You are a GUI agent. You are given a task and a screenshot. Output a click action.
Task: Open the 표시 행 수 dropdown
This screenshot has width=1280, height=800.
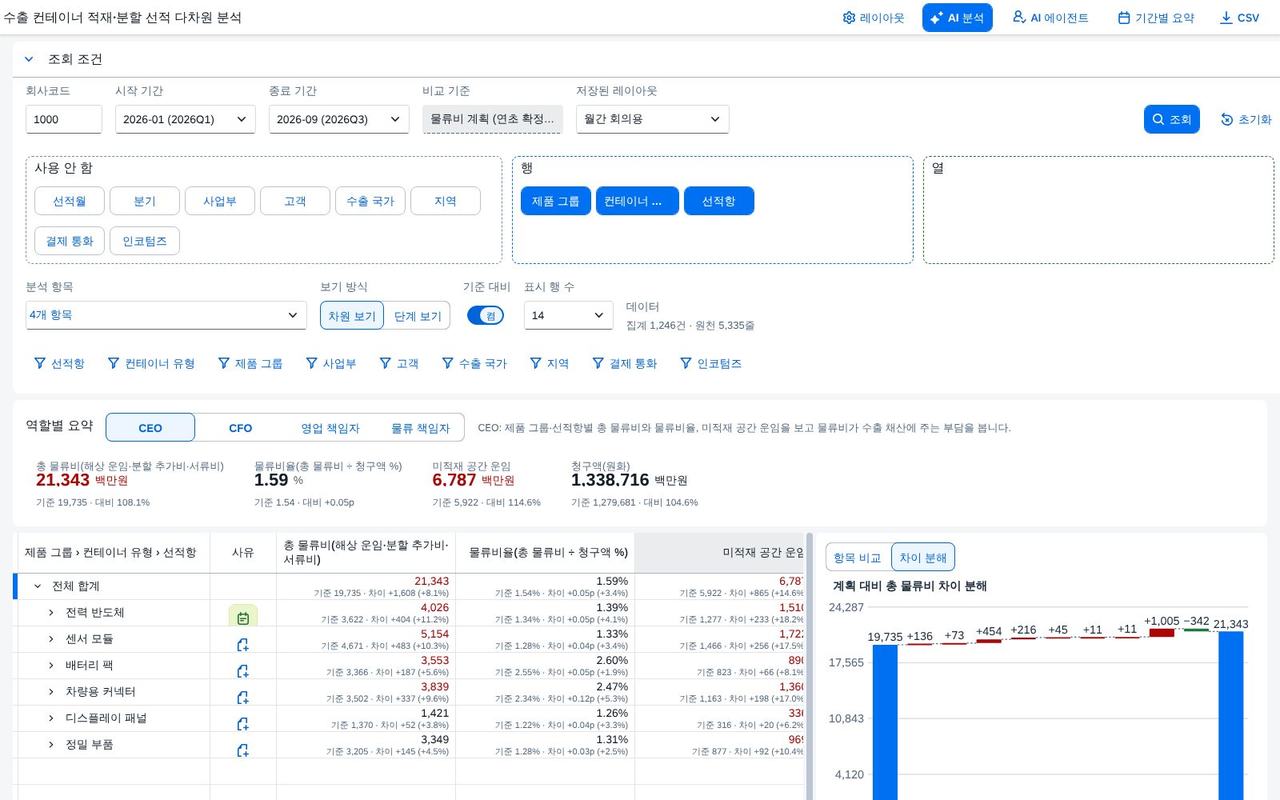[x=569, y=315]
